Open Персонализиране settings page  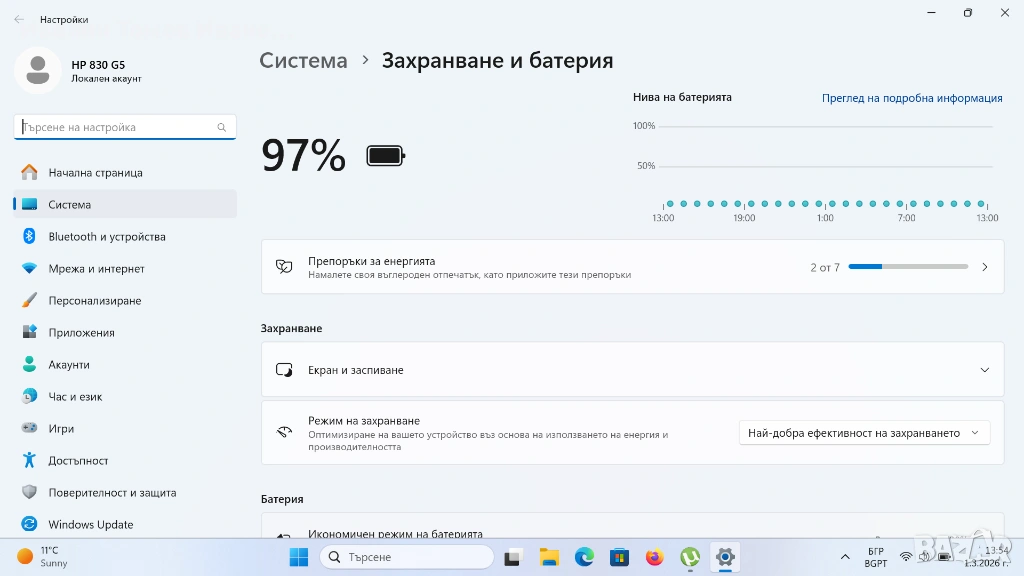[94, 301]
